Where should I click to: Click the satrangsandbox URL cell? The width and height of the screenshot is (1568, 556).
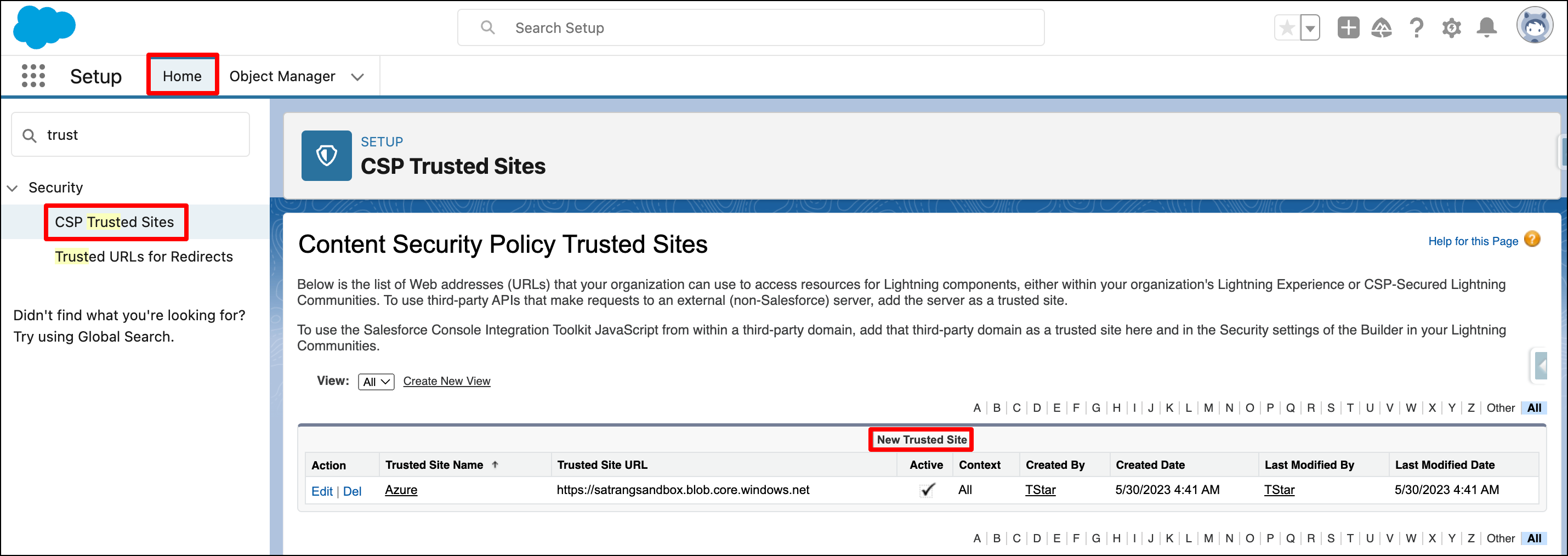point(683,490)
